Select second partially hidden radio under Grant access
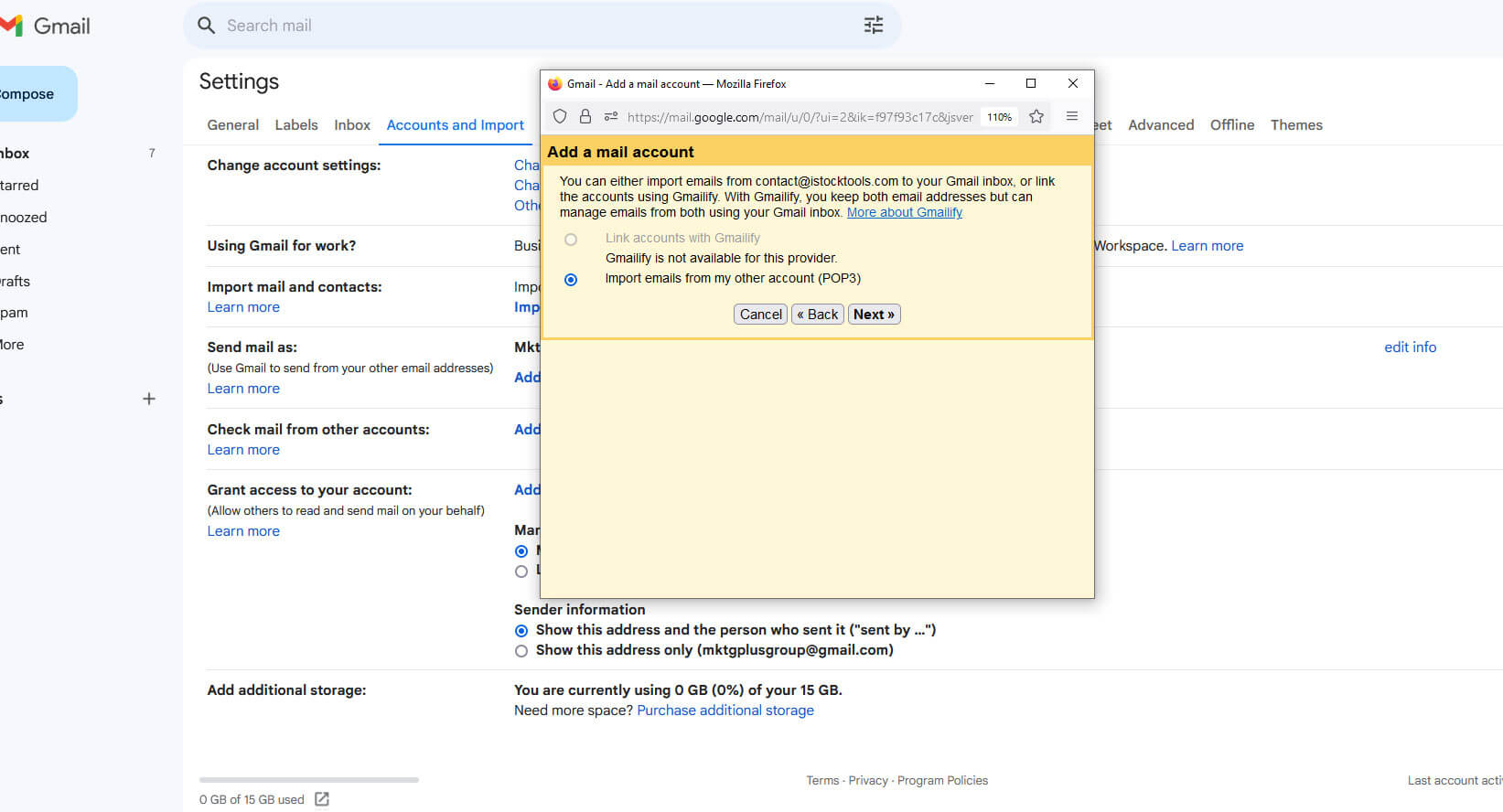The image size is (1503, 812). click(521, 572)
